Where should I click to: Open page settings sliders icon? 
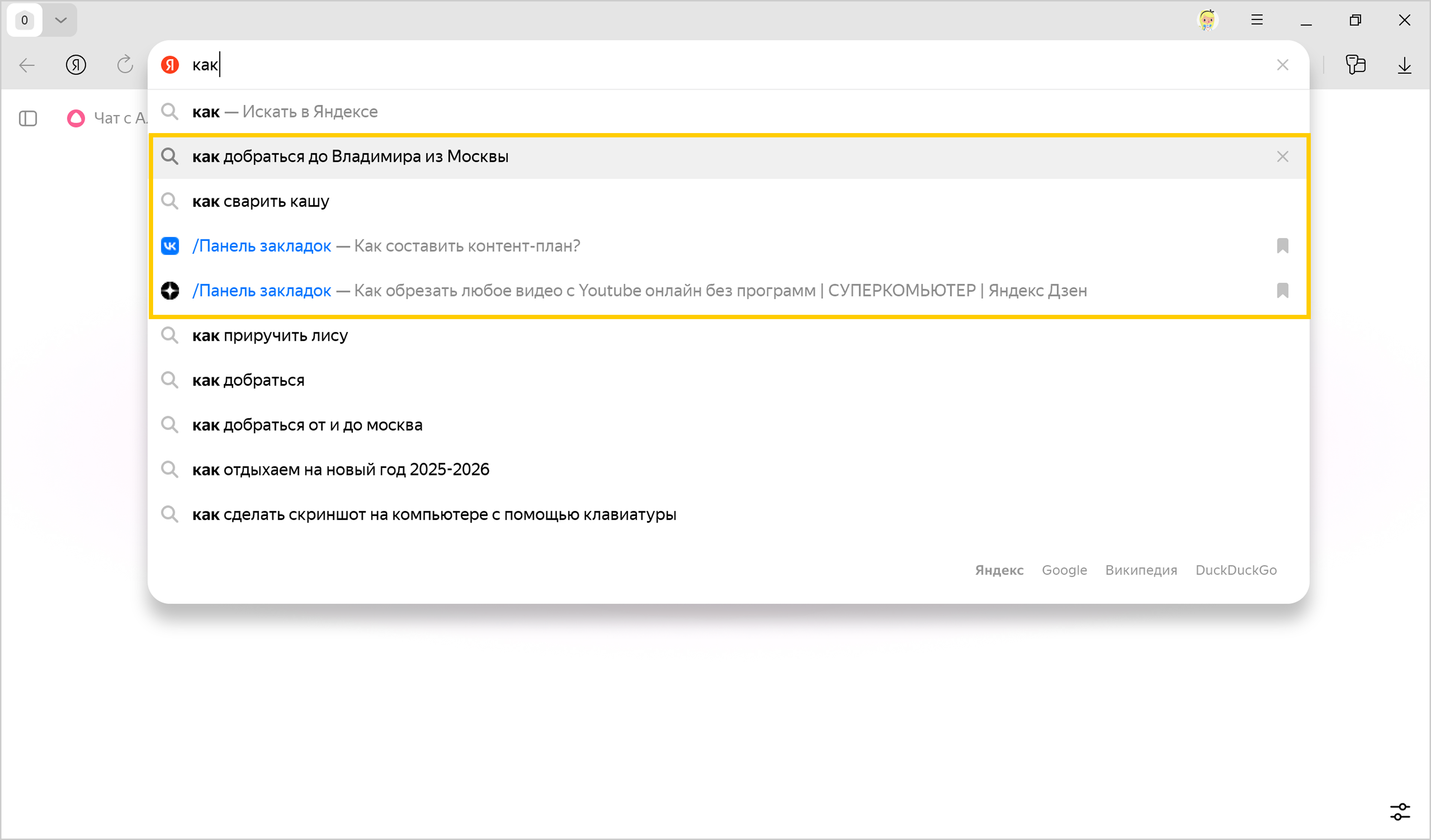1400,812
